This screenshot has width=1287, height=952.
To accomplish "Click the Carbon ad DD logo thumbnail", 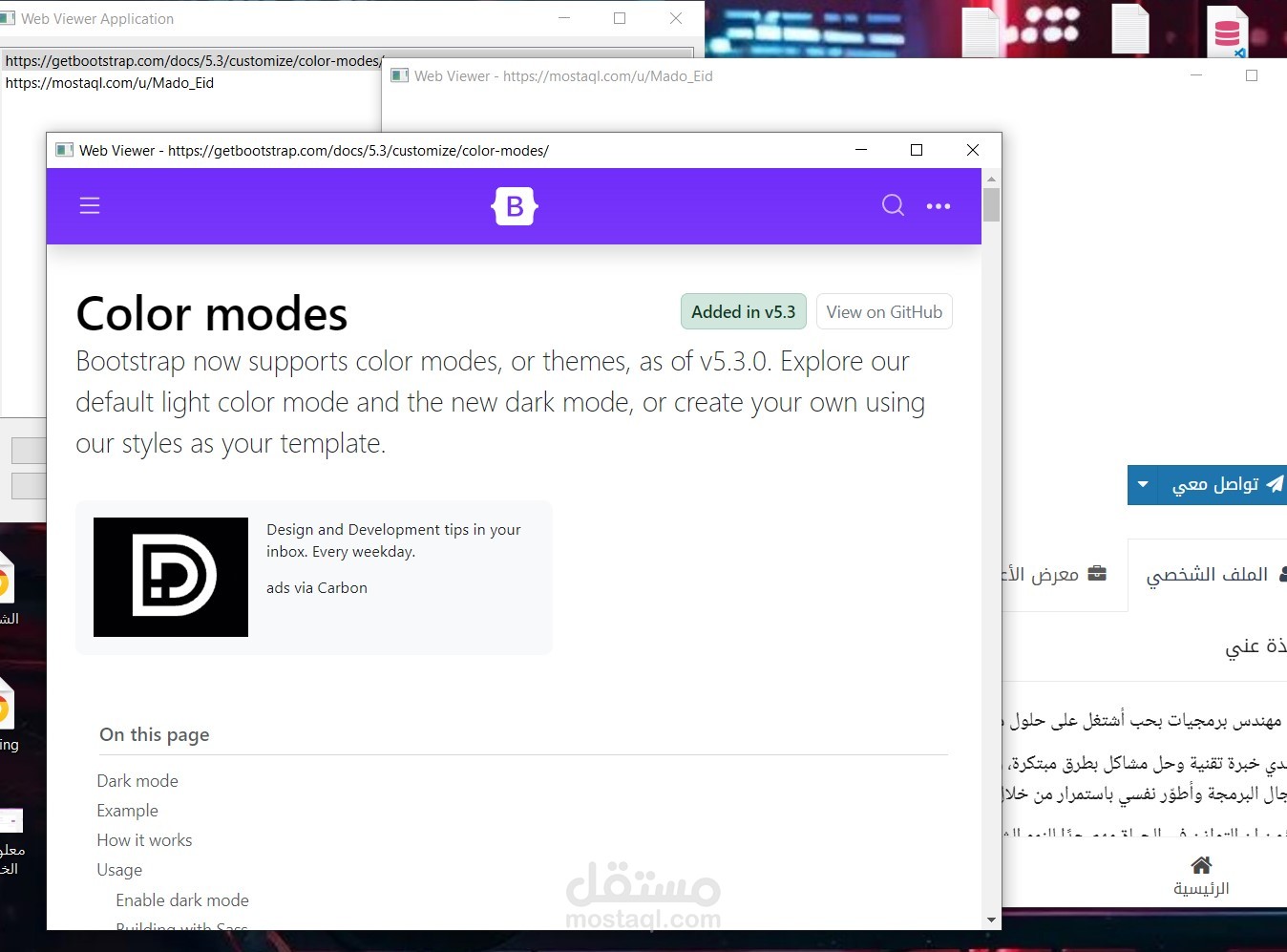I will coord(171,577).
